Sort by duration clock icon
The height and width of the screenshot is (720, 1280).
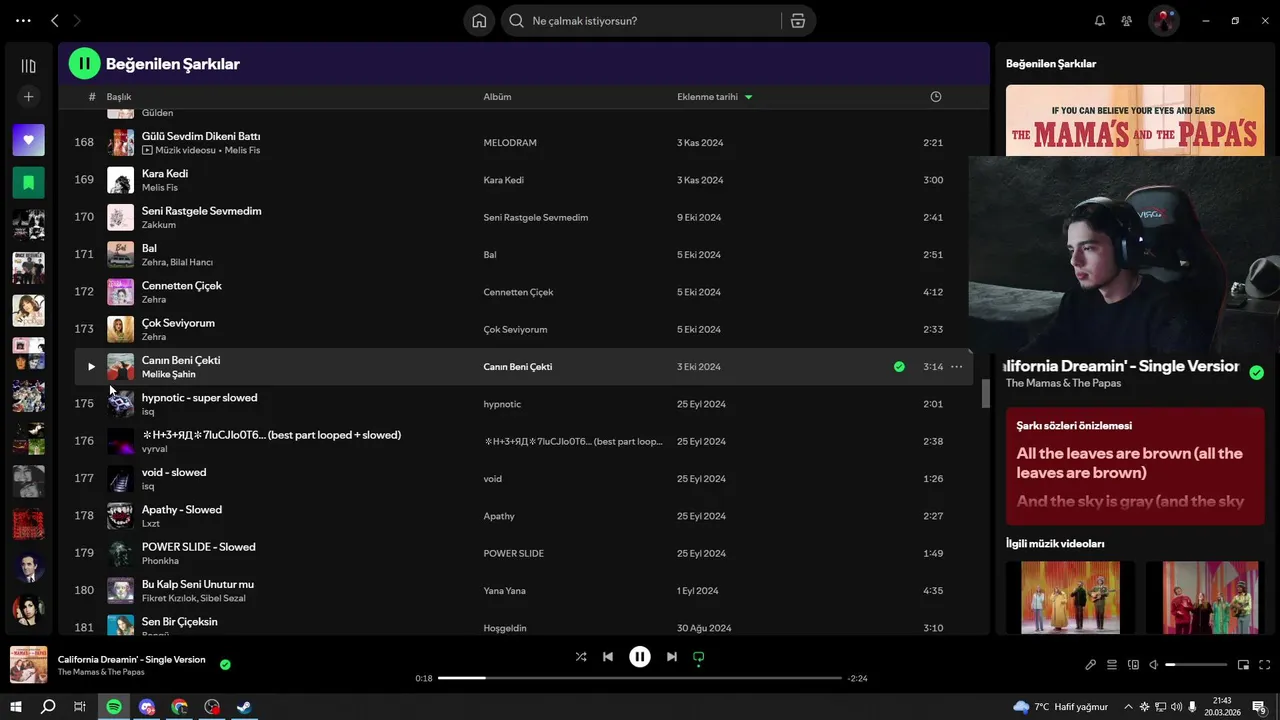(x=936, y=97)
